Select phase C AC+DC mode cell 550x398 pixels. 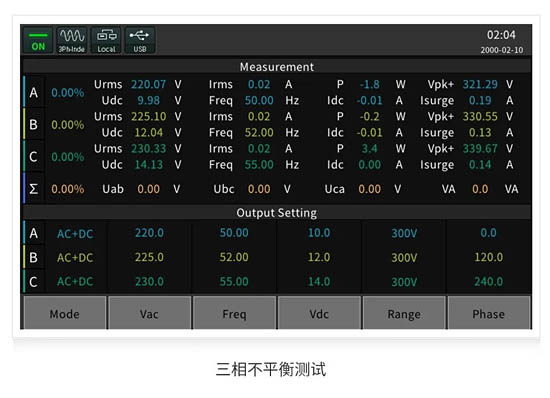click(x=75, y=282)
